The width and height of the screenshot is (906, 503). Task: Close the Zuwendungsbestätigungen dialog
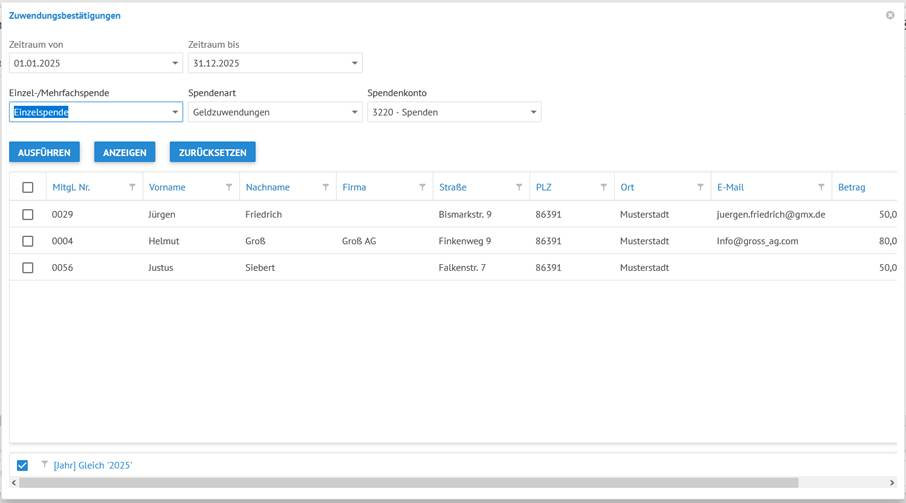[890, 15]
